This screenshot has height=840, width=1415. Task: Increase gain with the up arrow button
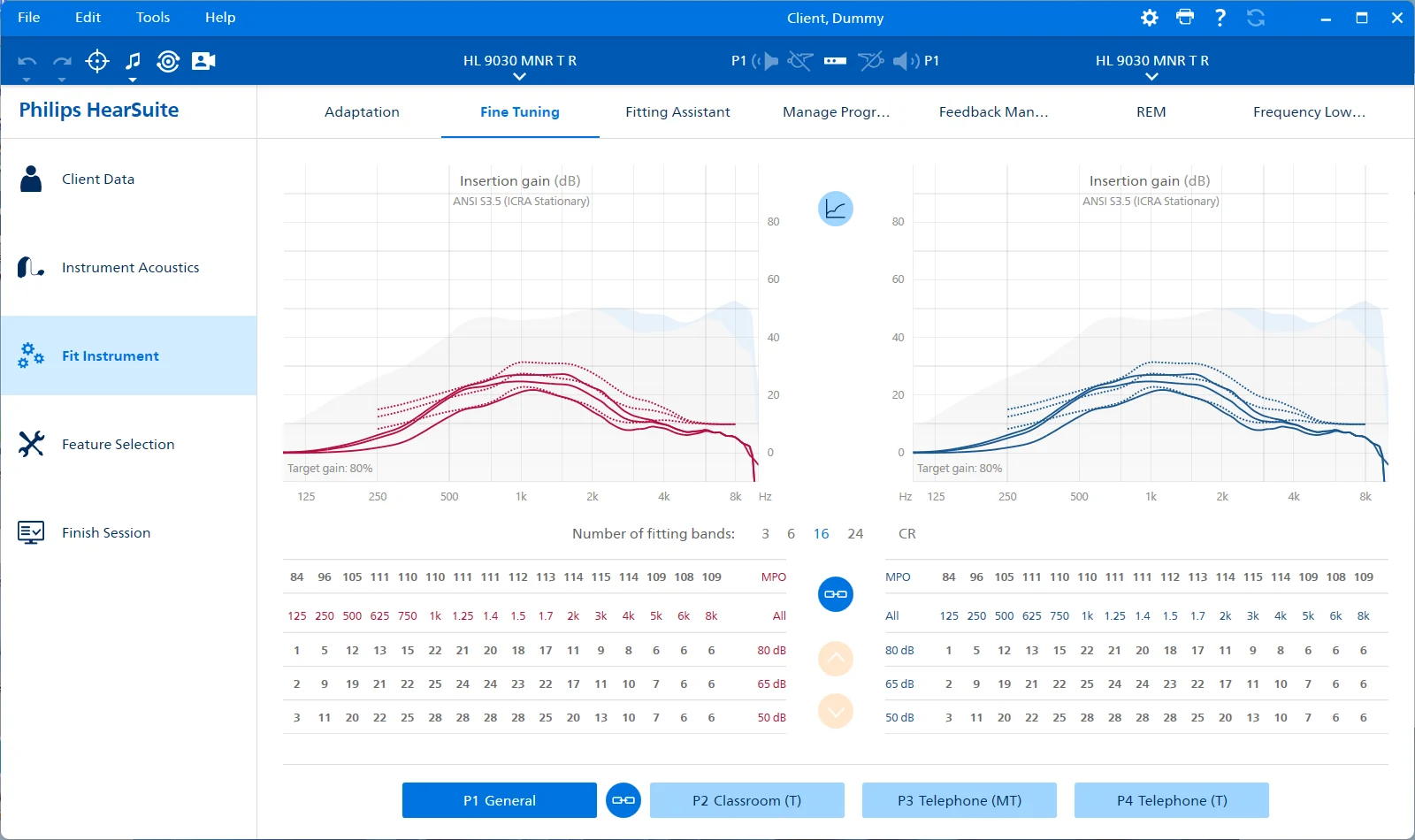coord(836,659)
